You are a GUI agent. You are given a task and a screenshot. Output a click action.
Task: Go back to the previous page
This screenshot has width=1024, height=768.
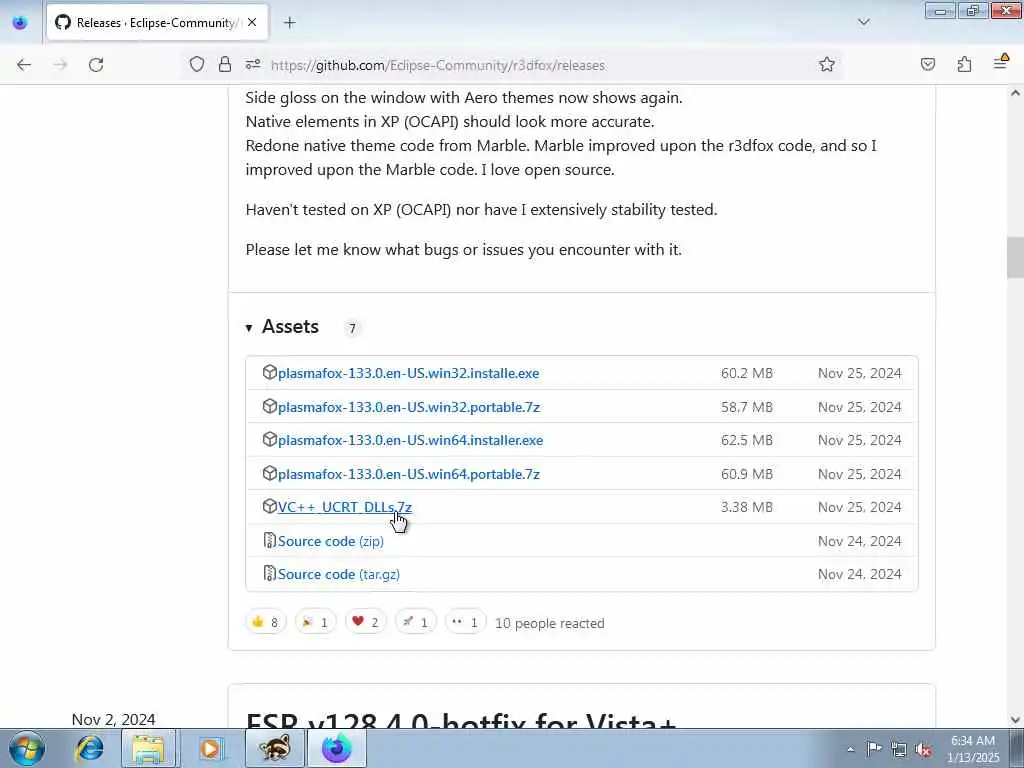pos(24,65)
